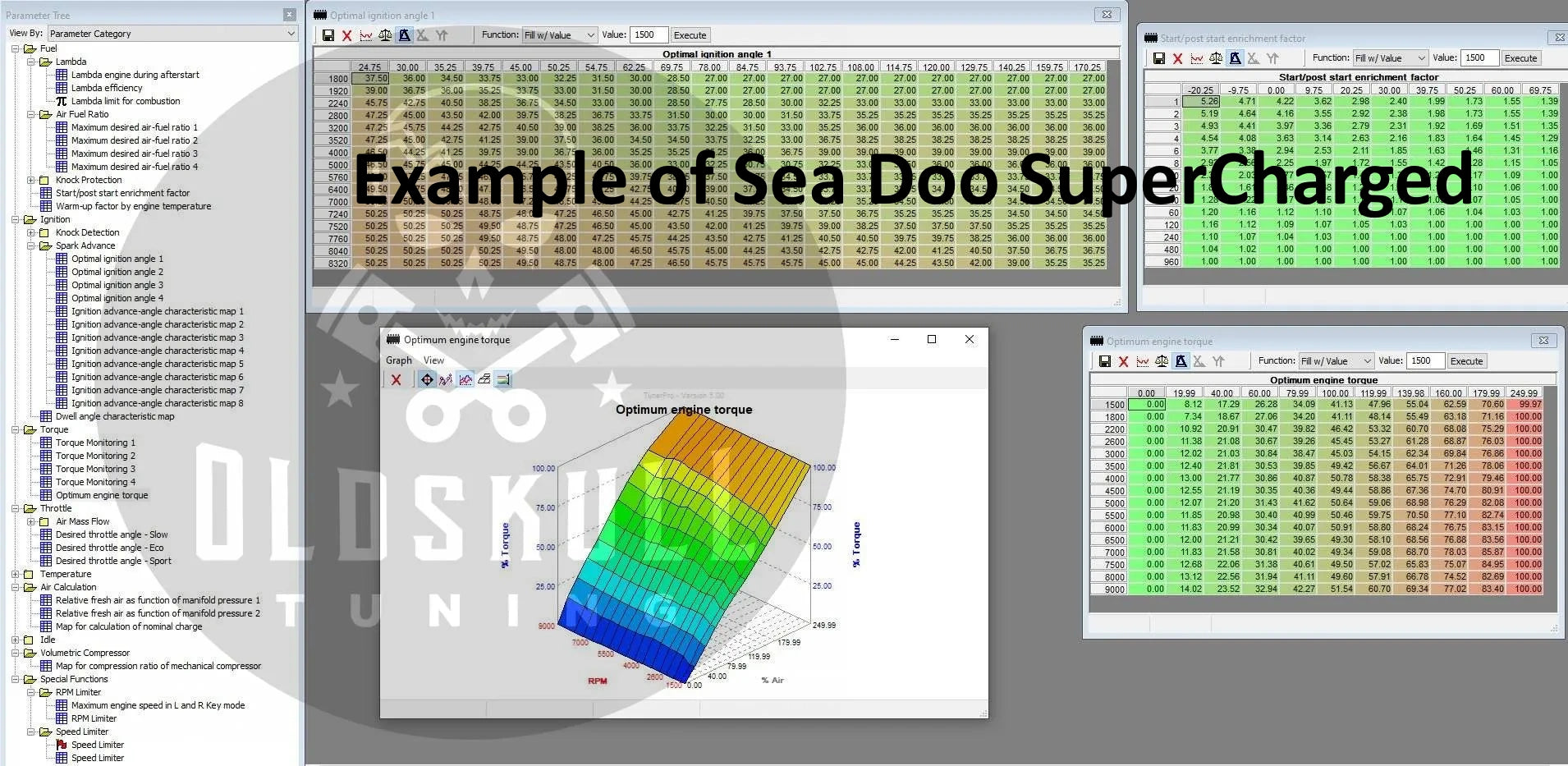Select Maximum engine speed in L and R Key mode
This screenshot has width=1568, height=766.
pyautogui.click(x=158, y=705)
